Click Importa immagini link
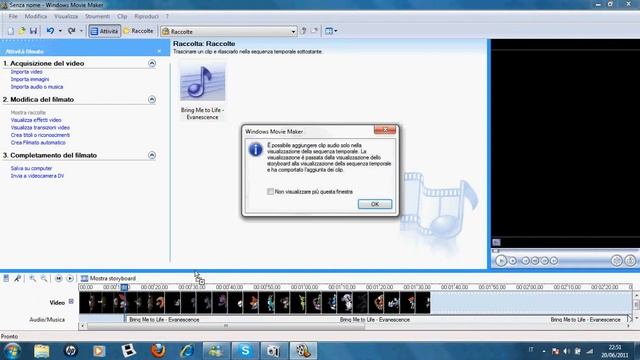The height and width of the screenshot is (360, 640). 30,79
